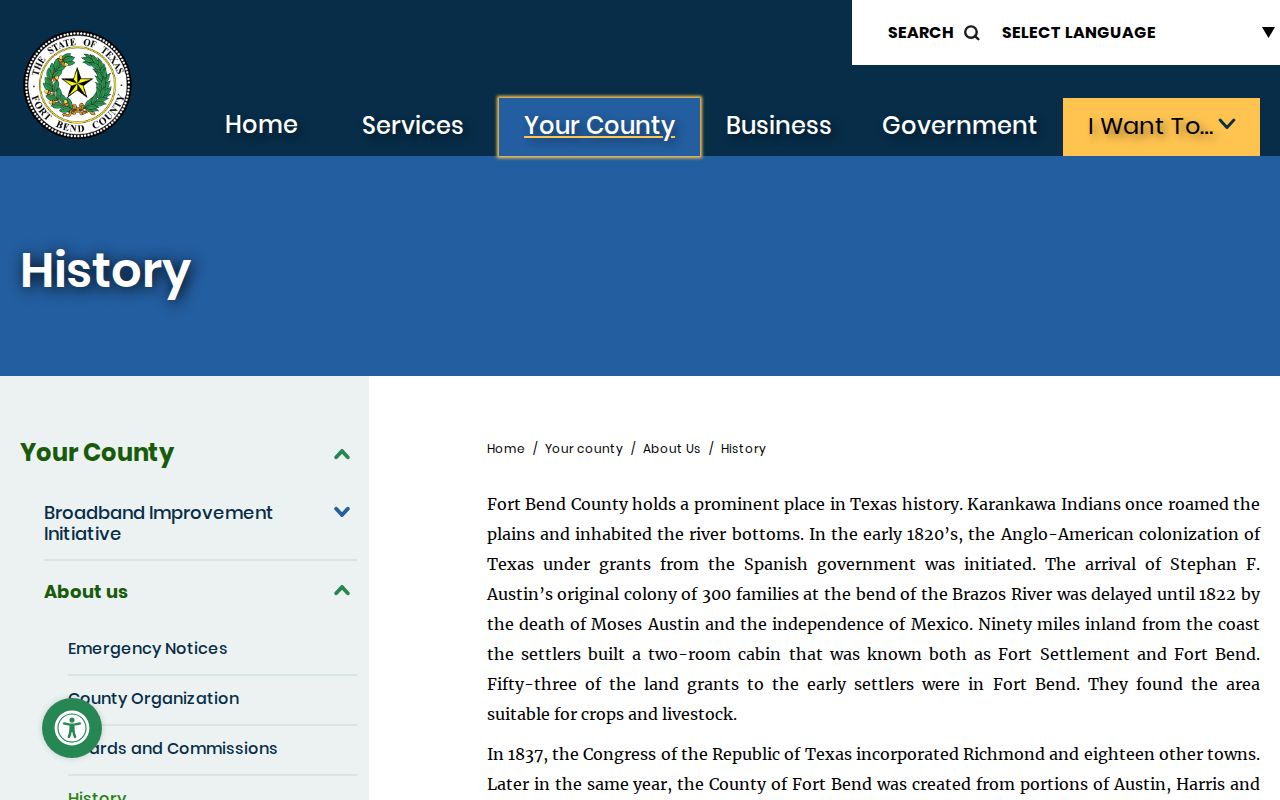The width and height of the screenshot is (1280, 800).
Task: Open Broadband Improvement Initiative sidebar link
Action: [158, 523]
